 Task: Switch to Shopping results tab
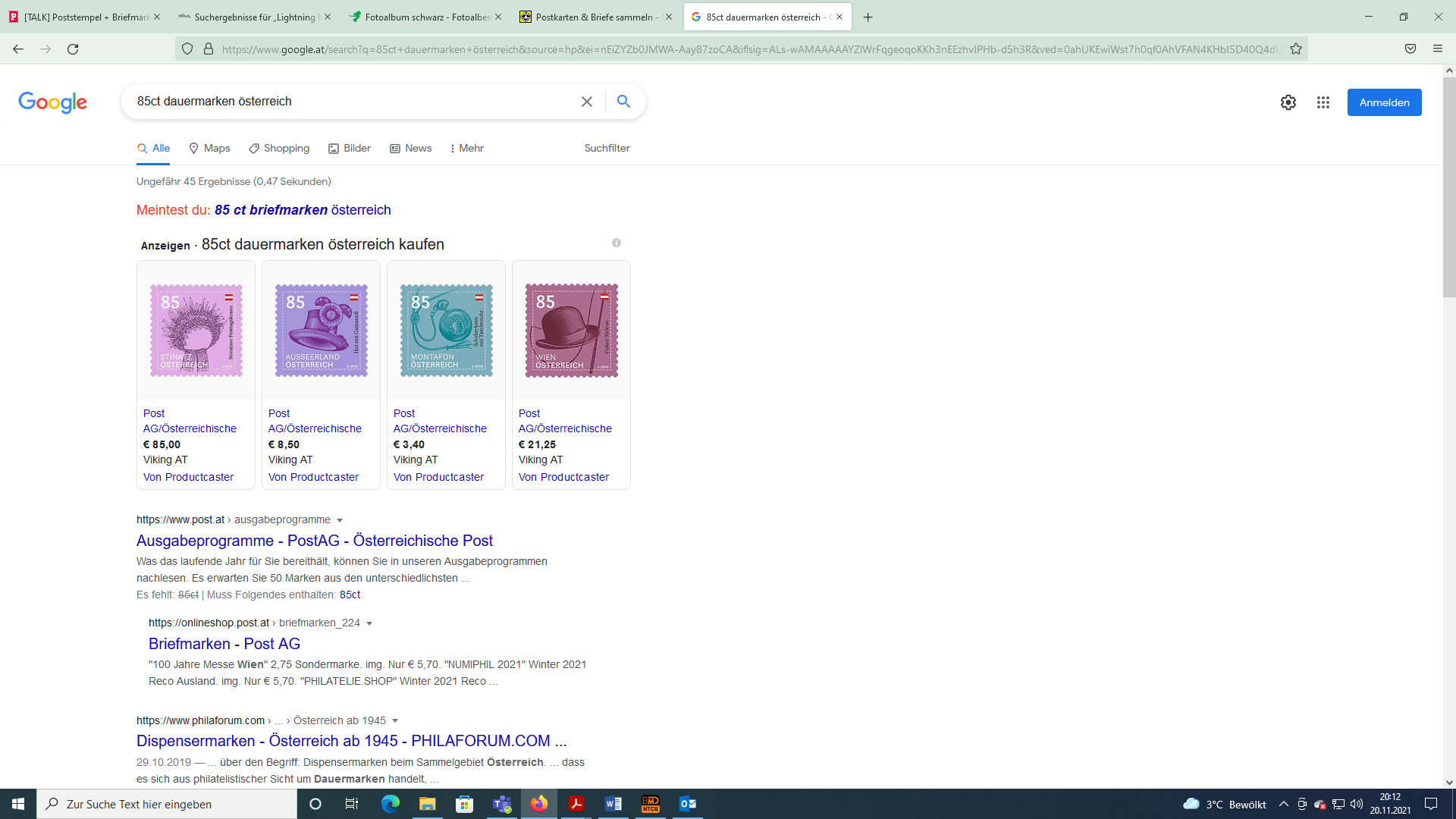pyautogui.click(x=279, y=148)
